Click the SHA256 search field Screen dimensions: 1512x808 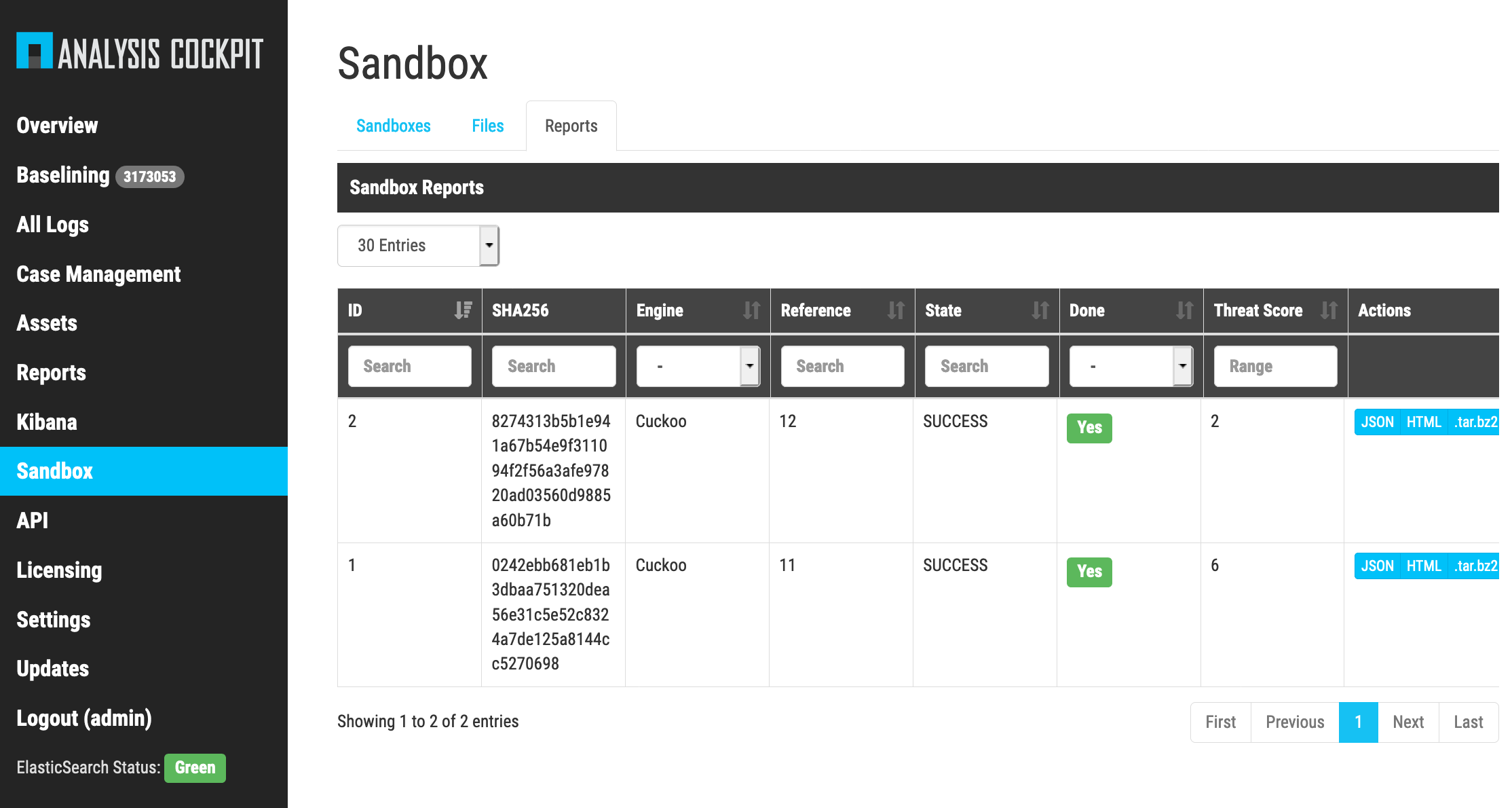tap(554, 367)
